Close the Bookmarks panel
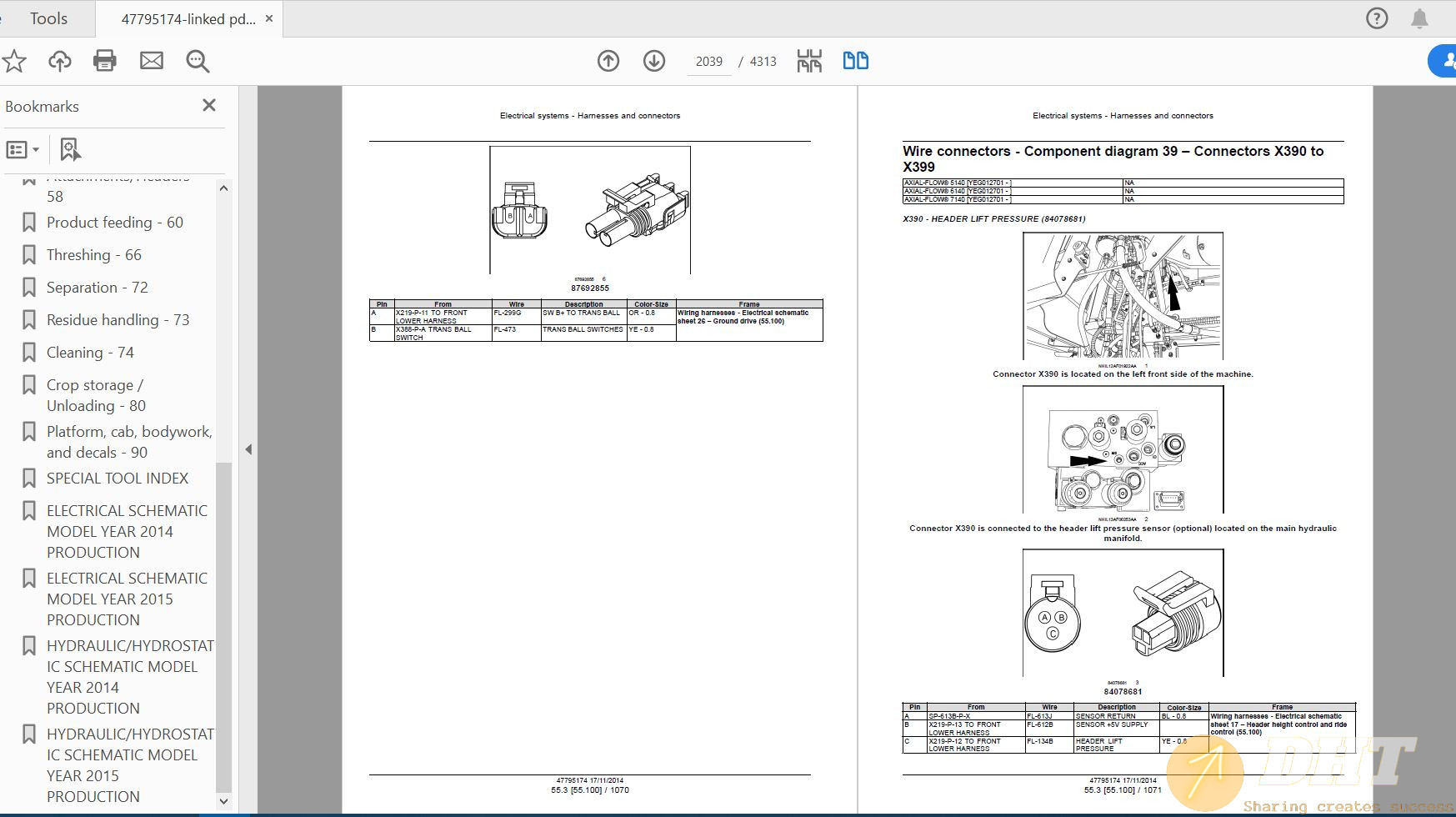This screenshot has width=1456, height=817. coord(209,105)
